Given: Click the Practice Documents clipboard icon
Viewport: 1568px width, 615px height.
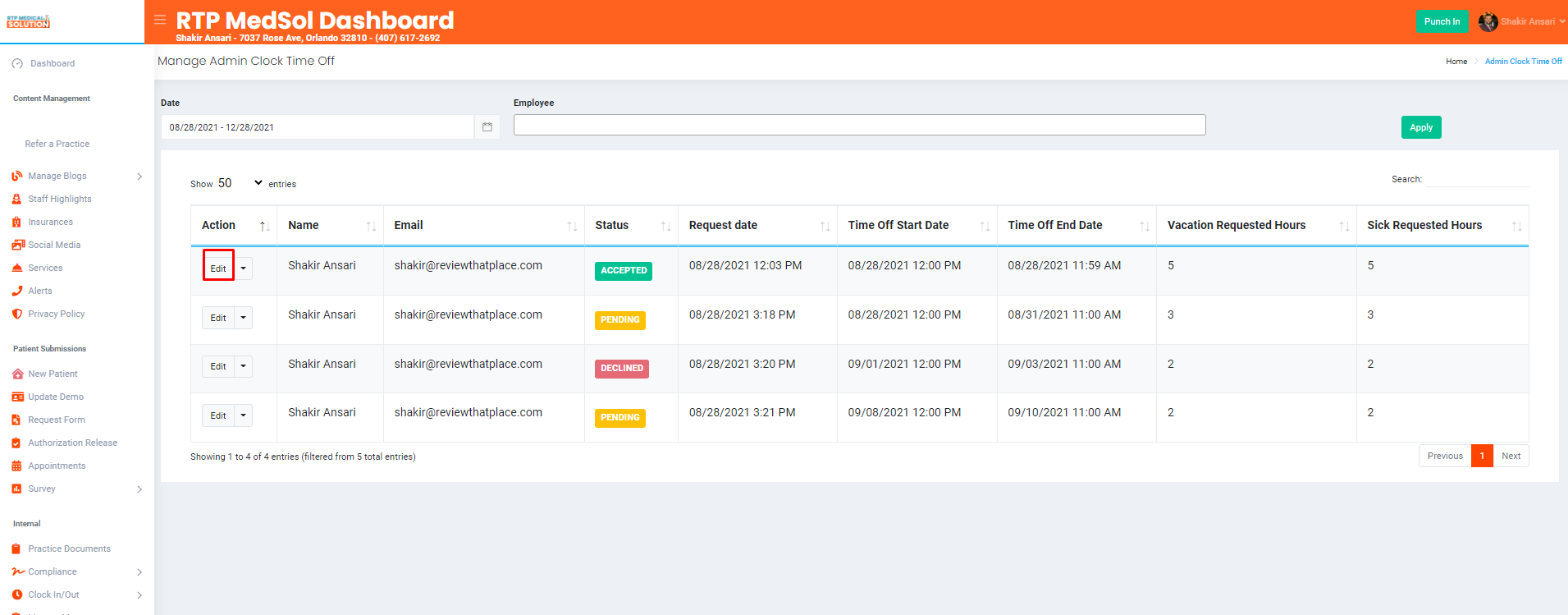Looking at the screenshot, I should (x=16, y=548).
